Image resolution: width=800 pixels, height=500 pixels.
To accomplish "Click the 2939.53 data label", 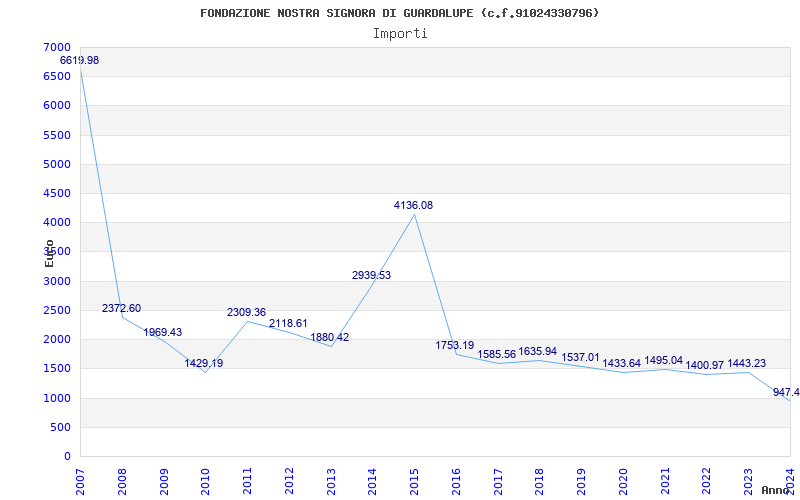I will pos(371,275).
